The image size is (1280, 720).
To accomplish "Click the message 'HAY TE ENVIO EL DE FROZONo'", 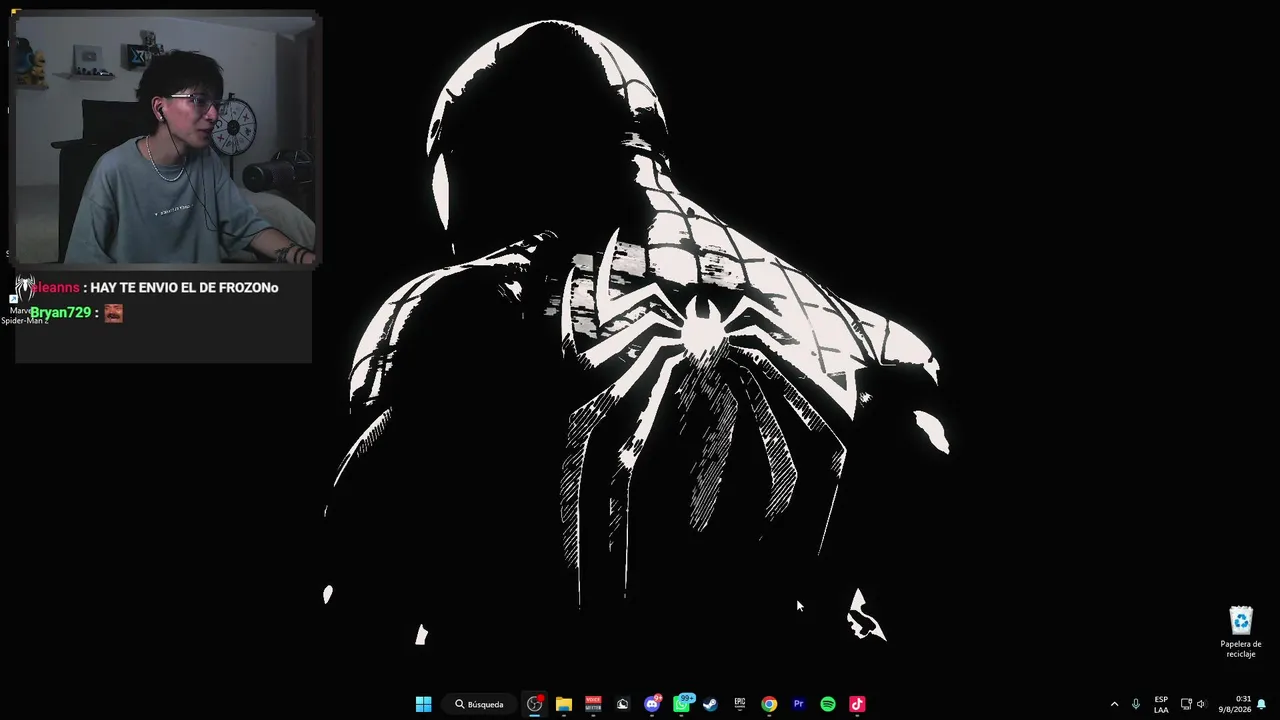I will coord(184,288).
